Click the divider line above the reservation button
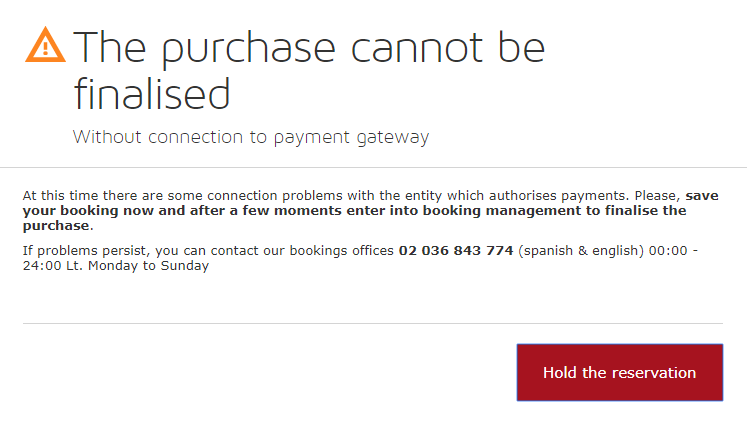Screen dimensions: 747x424 click(x=373, y=323)
